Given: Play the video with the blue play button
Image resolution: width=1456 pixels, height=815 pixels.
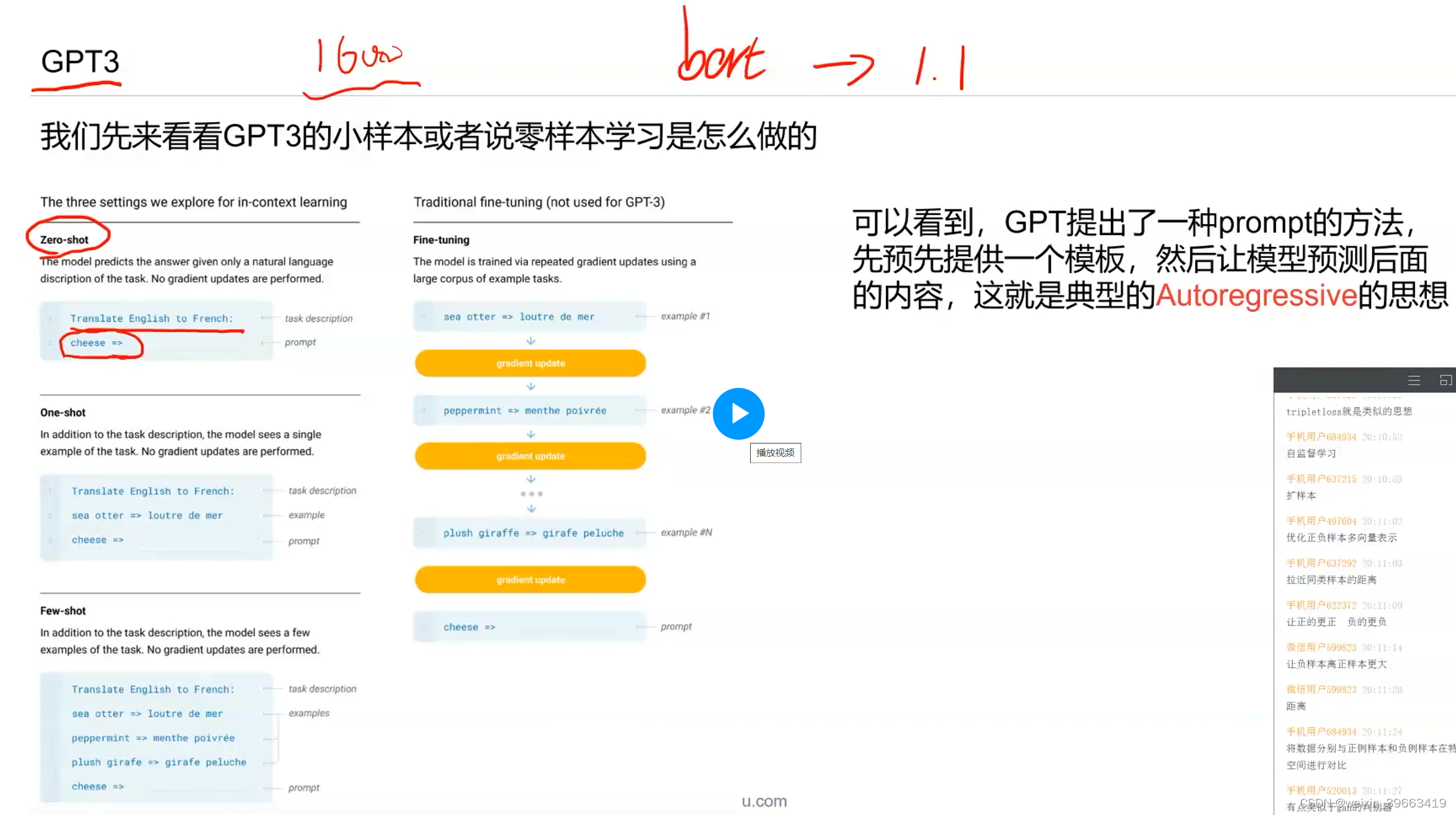Looking at the screenshot, I should 738,414.
